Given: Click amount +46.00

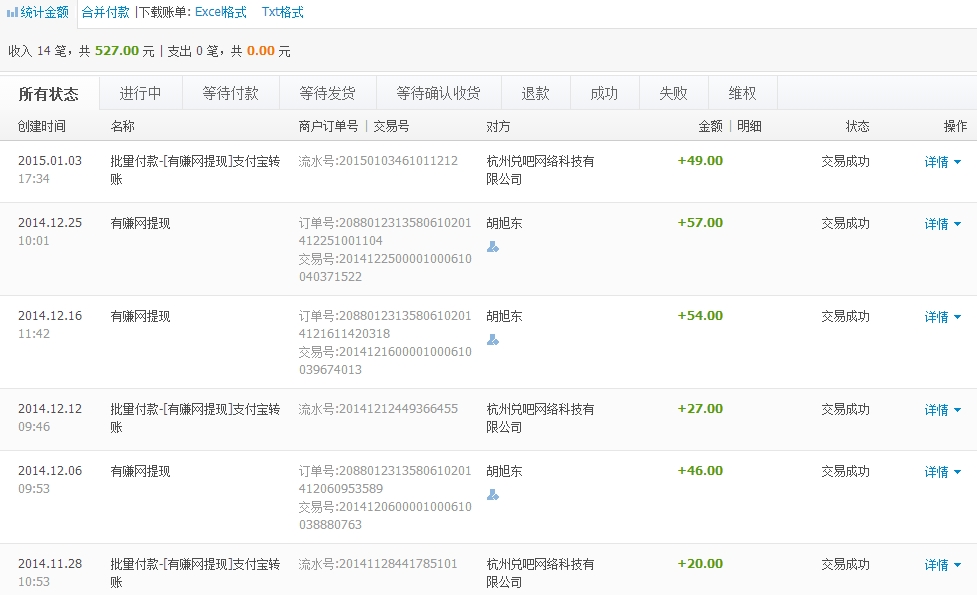Looking at the screenshot, I should [x=700, y=470].
